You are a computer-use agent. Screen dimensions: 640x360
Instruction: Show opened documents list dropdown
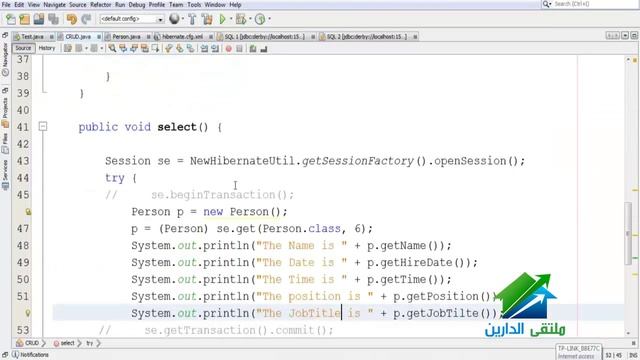(625, 36)
